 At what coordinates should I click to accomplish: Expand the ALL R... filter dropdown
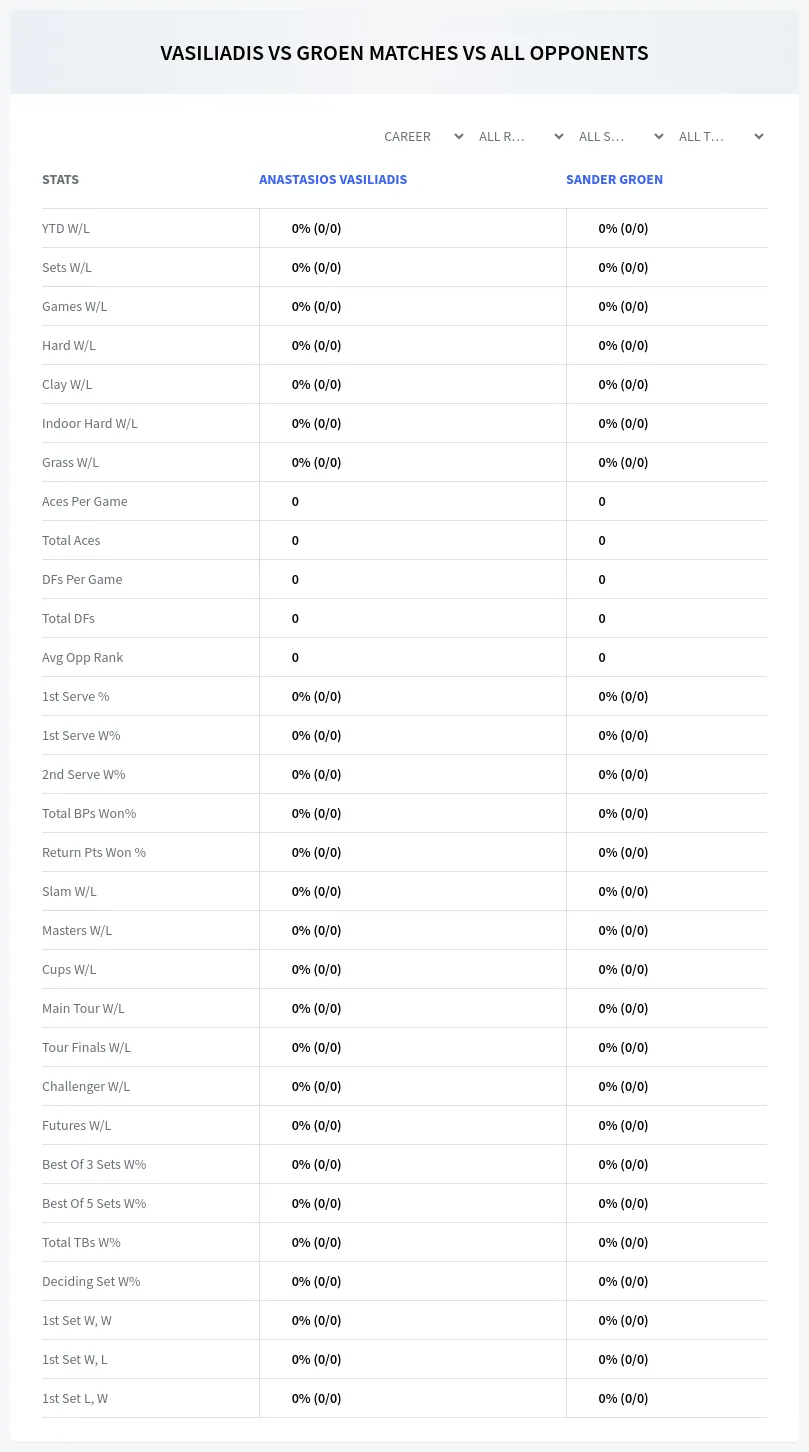(x=521, y=136)
